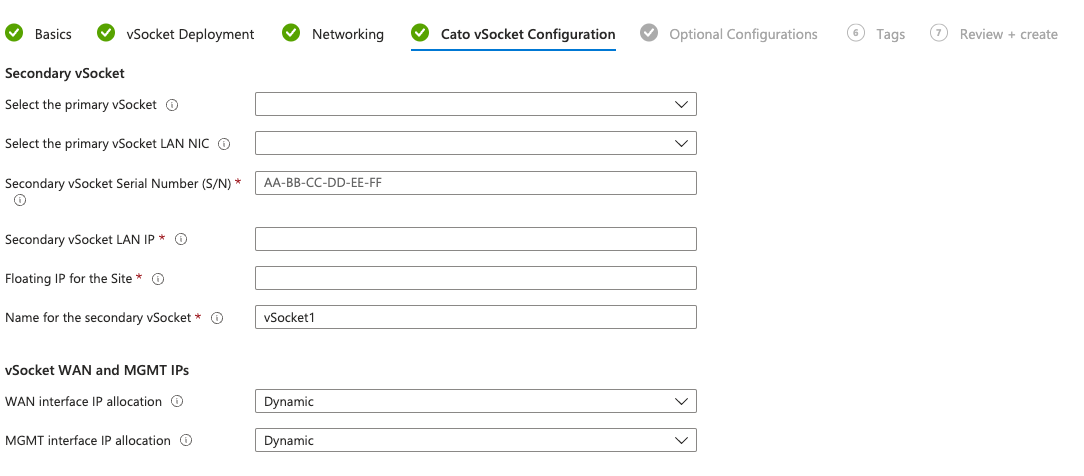This screenshot has height=476, width=1084.
Task: Expand the primary vSocket LAN NIC dropdown
Action: [x=475, y=144]
